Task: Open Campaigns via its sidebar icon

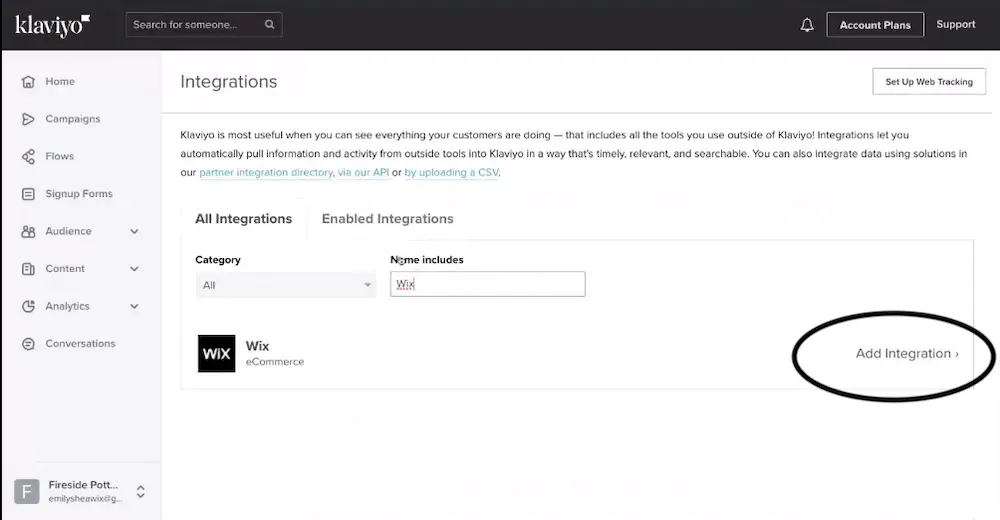Action: coord(28,119)
